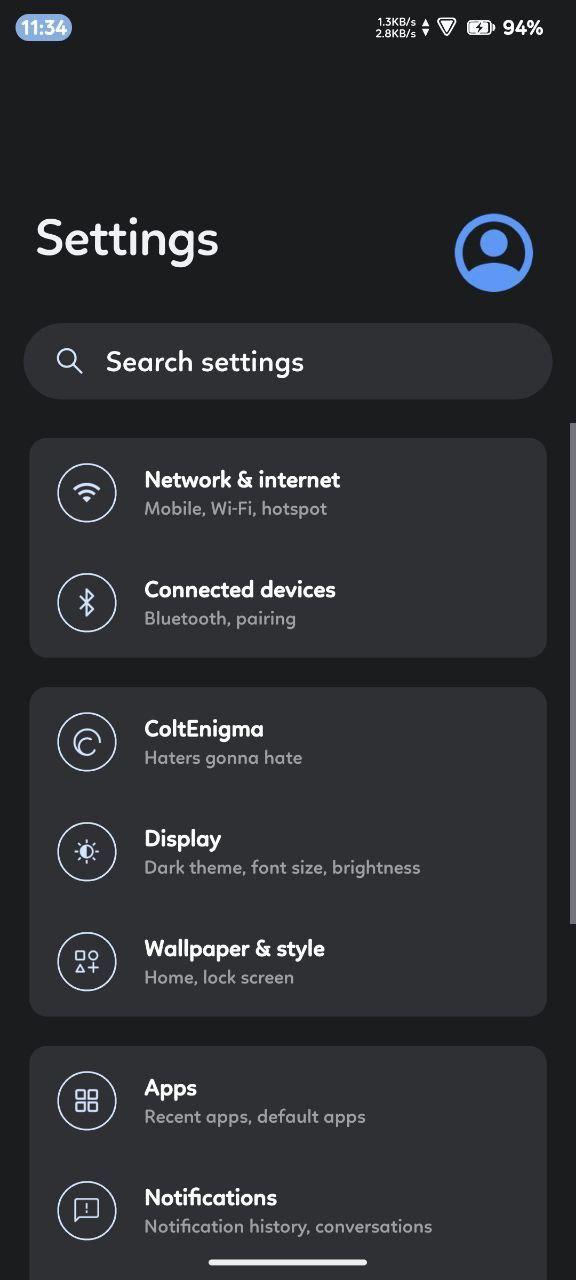Open Display settings
Screen dimensions: 576x1280
click(288, 852)
